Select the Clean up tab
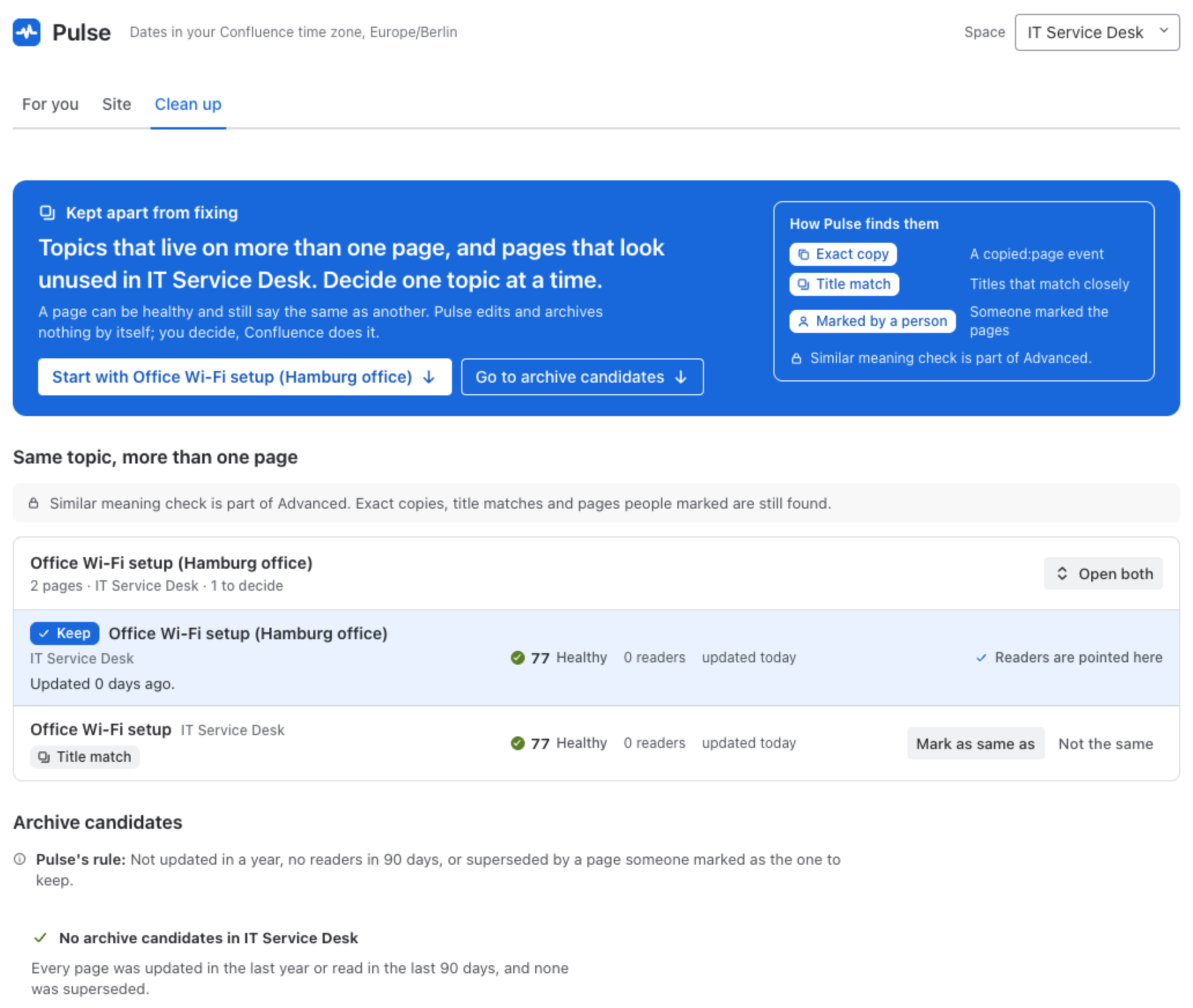Viewport: 1193px width, 1008px height. click(x=188, y=104)
